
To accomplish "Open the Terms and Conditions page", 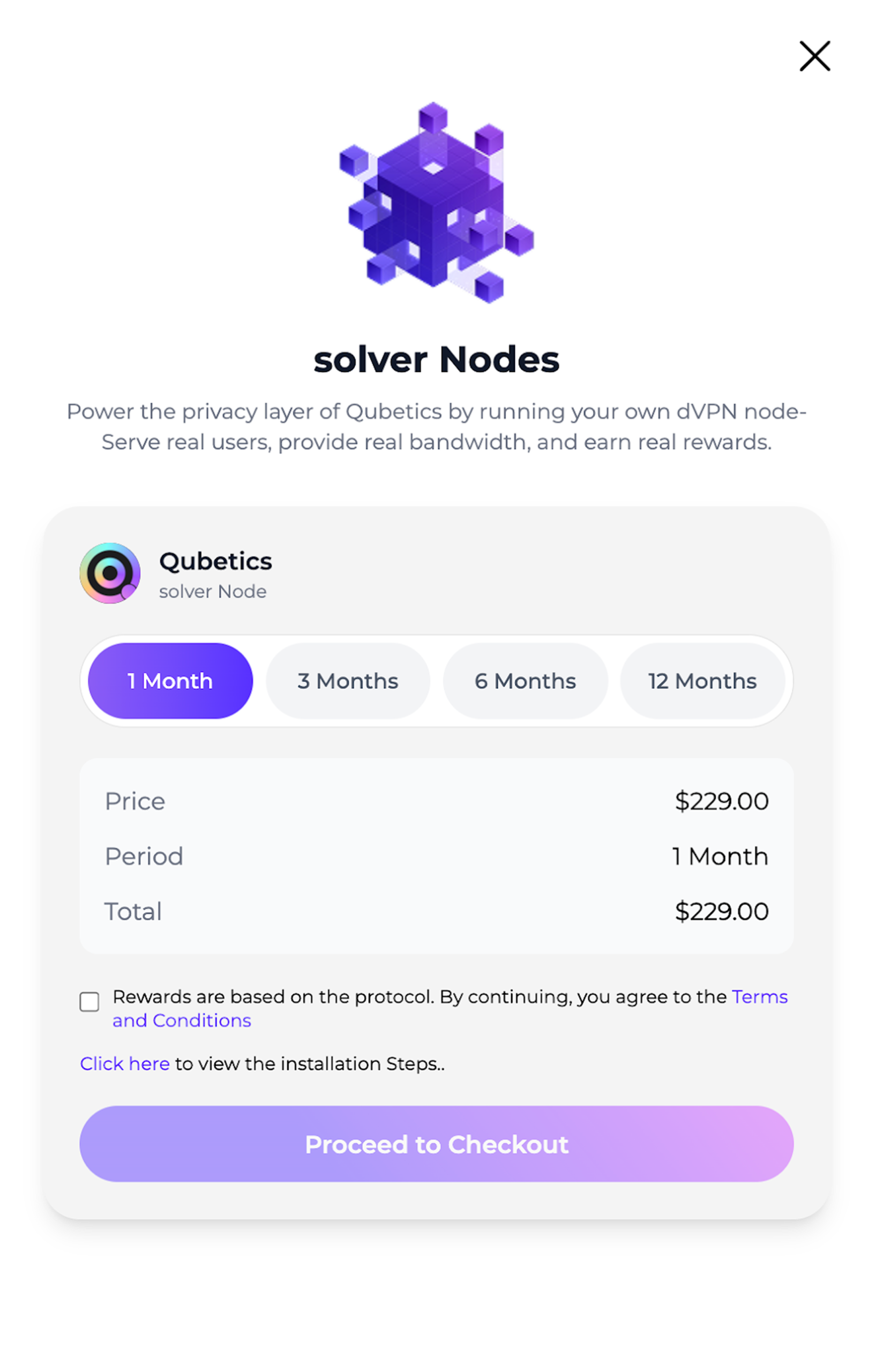I will [x=760, y=996].
